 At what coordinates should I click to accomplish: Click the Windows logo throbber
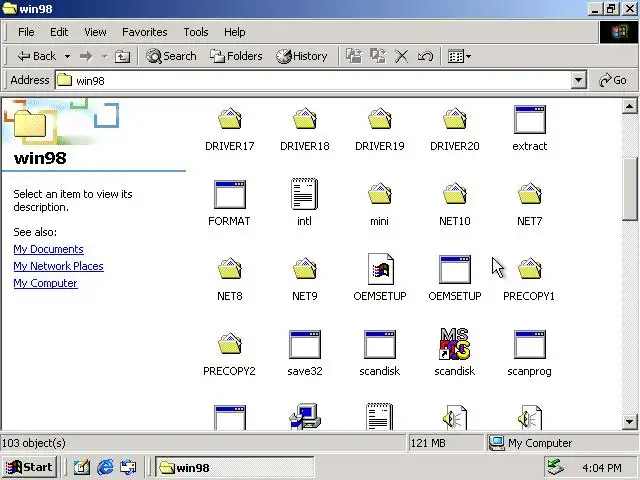619,32
